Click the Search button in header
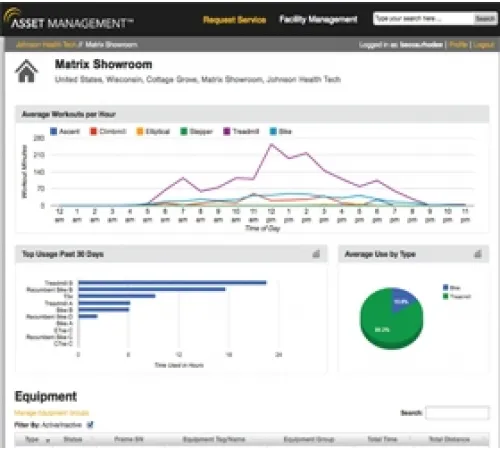 pos(485,19)
